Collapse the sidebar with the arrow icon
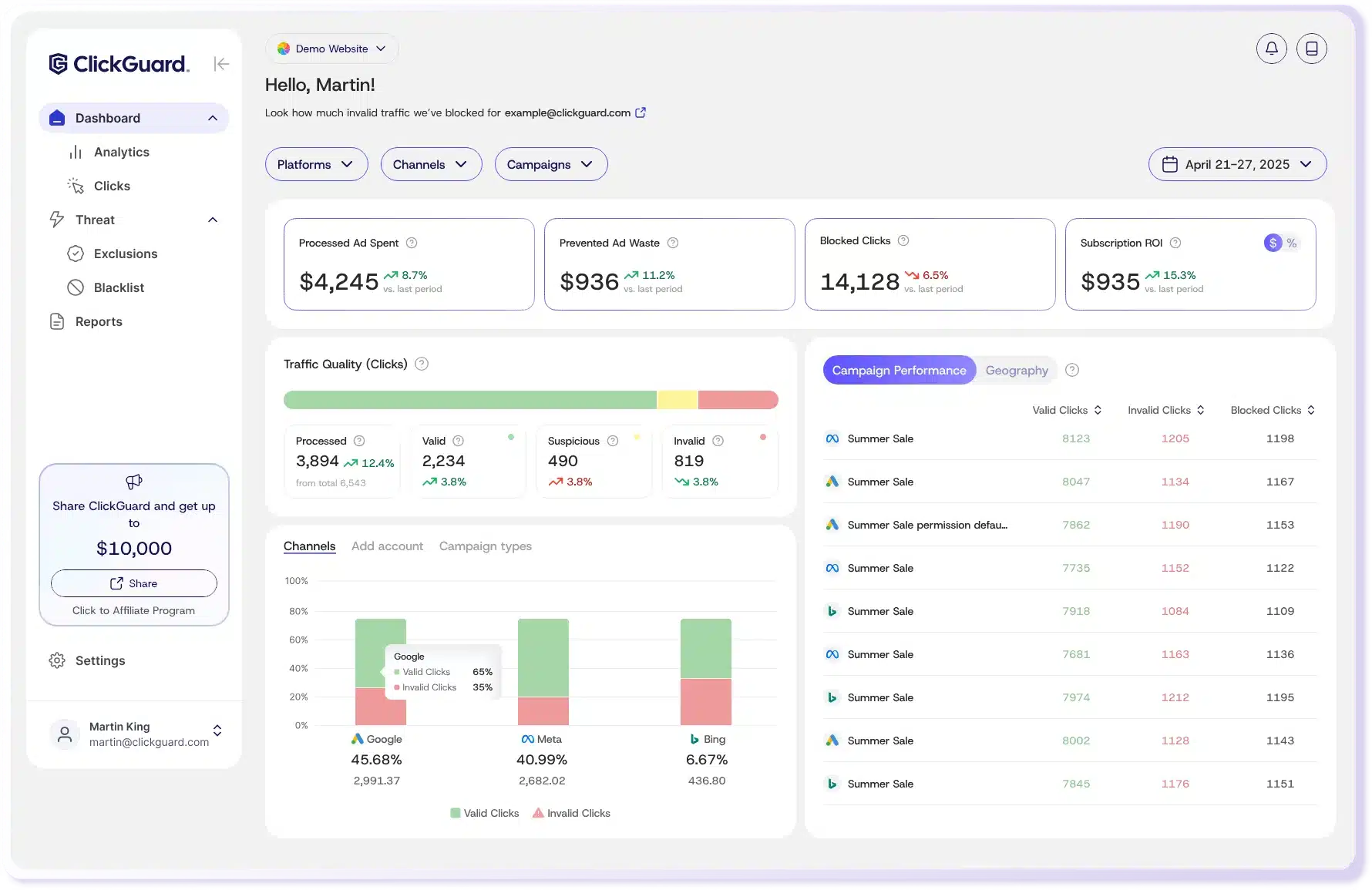 coord(222,64)
